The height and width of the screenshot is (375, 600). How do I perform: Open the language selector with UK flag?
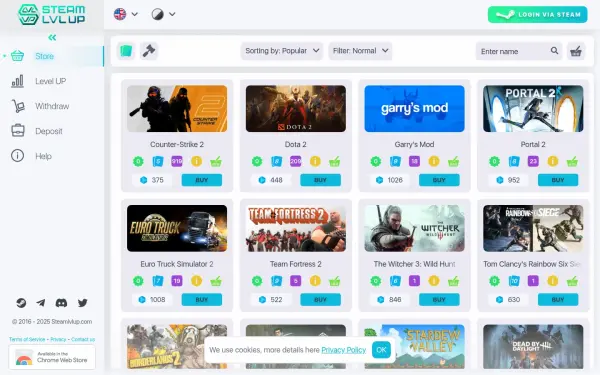coord(126,14)
